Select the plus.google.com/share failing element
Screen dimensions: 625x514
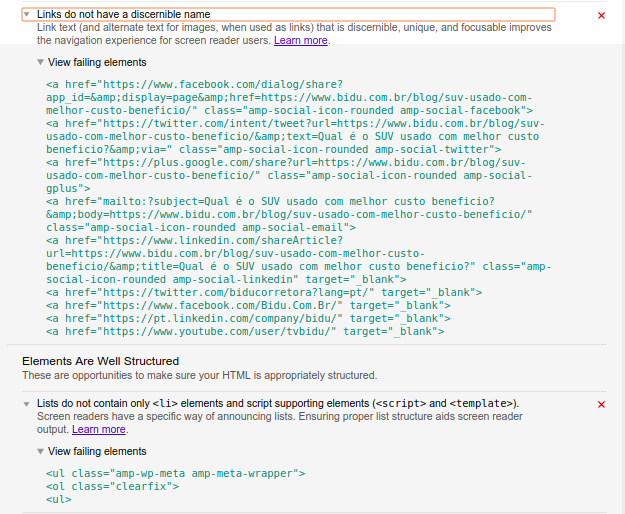[289, 175]
